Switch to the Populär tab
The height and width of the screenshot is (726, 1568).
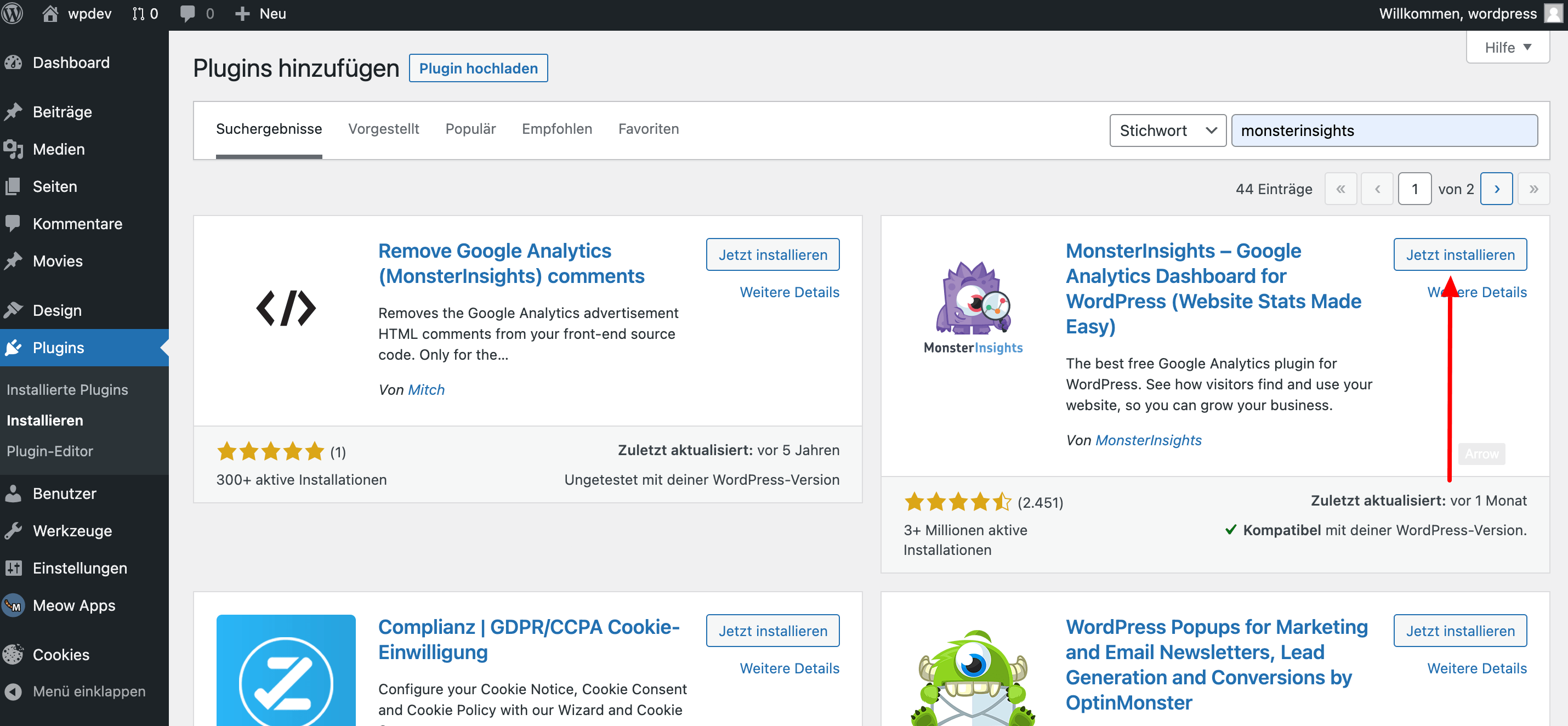[x=470, y=128]
